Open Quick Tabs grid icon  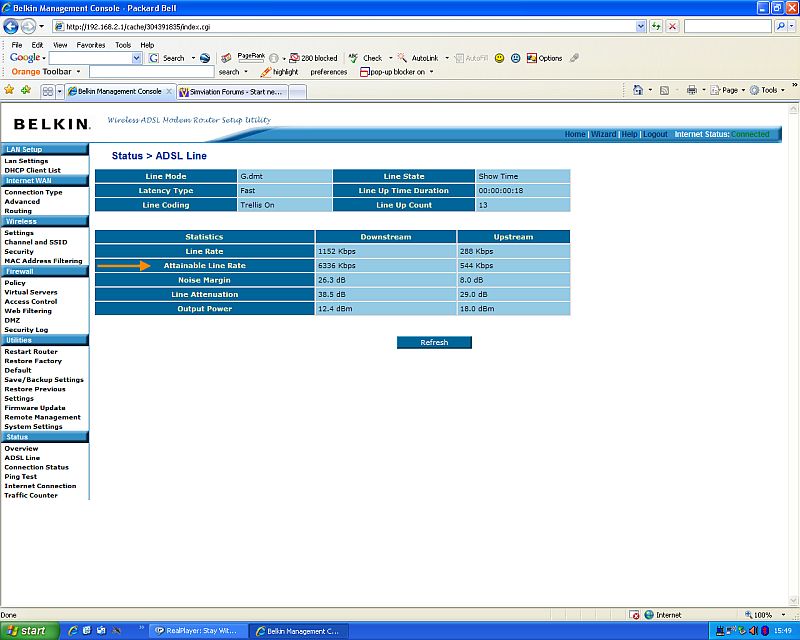point(47,91)
